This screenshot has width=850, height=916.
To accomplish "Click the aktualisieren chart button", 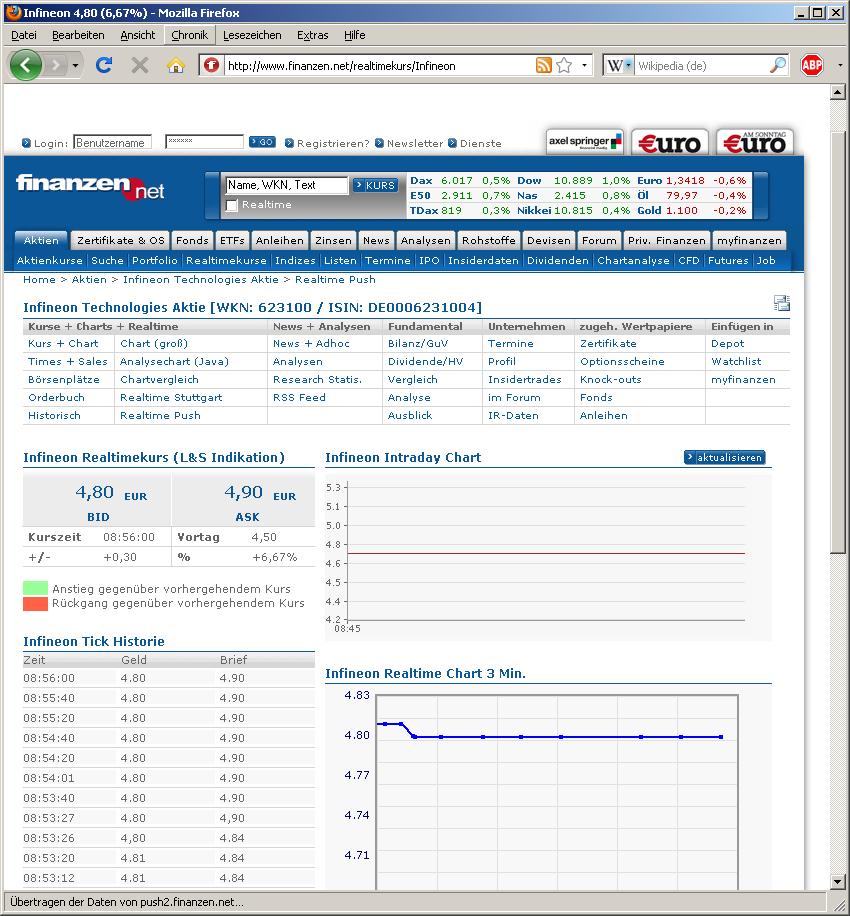I will click(x=724, y=457).
